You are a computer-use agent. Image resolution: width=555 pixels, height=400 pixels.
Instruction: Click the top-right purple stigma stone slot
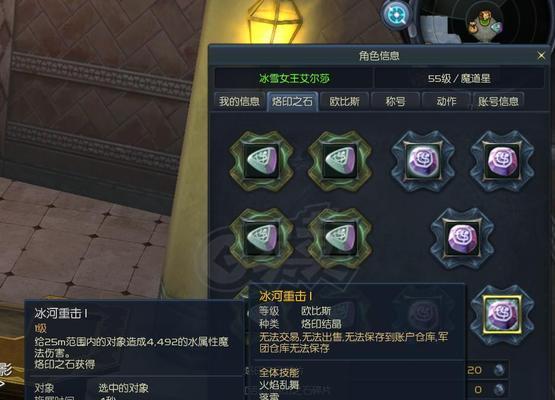point(502,161)
